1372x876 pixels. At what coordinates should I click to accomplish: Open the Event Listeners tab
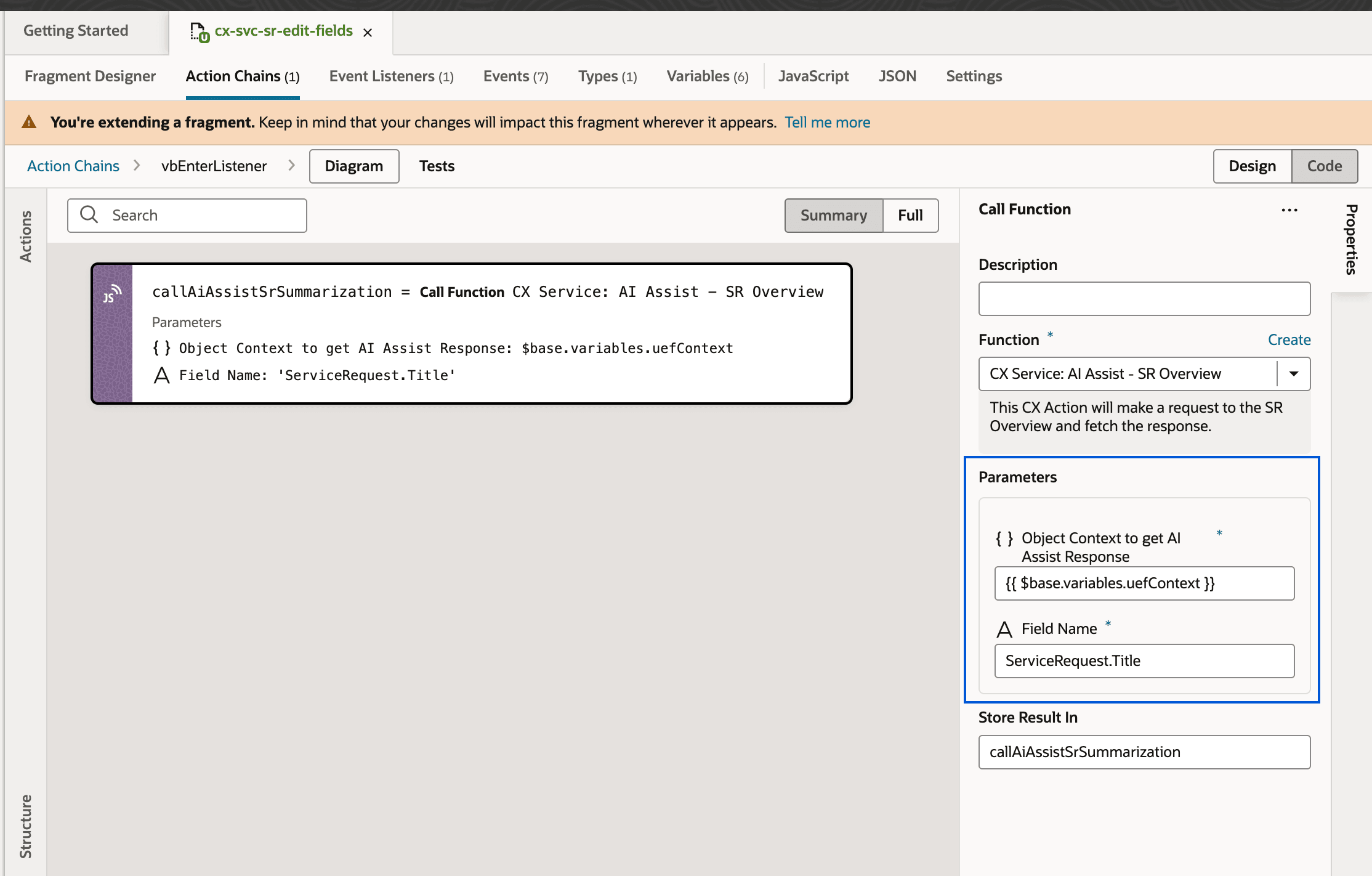(x=391, y=76)
